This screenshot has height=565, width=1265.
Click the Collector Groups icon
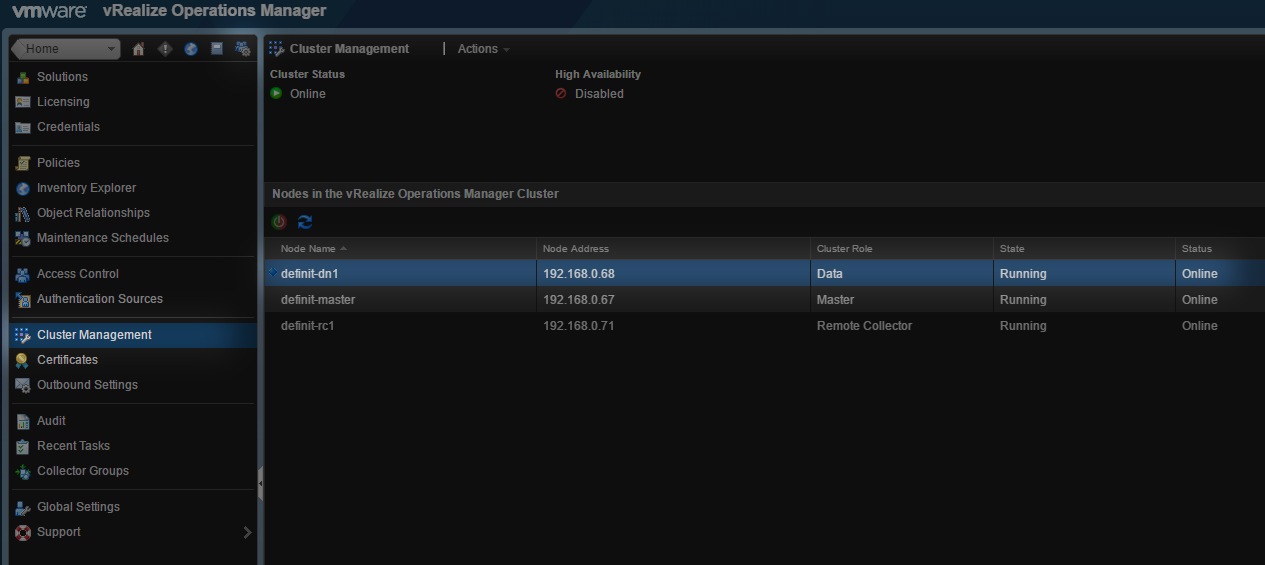23,471
